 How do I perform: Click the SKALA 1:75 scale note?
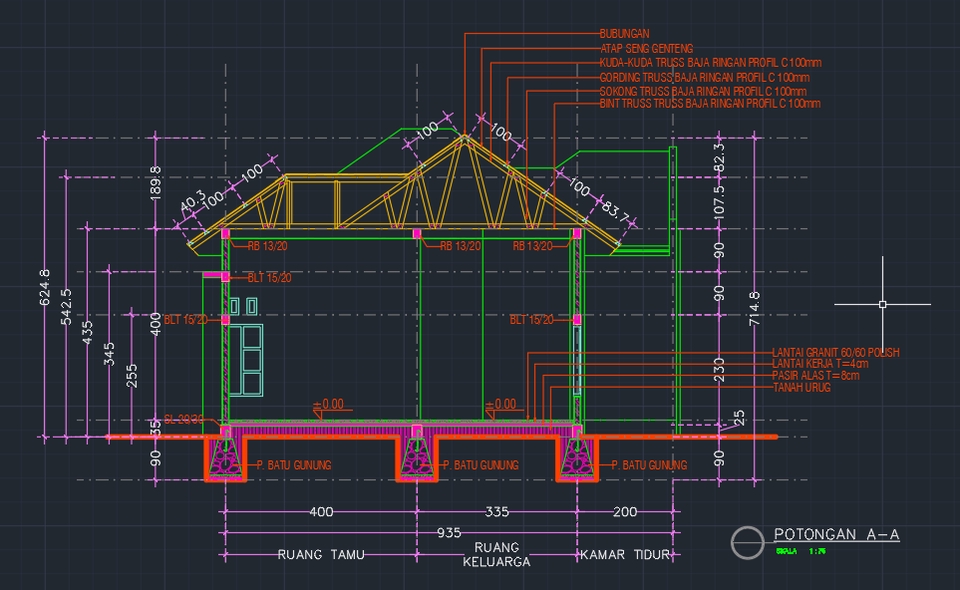[800, 552]
